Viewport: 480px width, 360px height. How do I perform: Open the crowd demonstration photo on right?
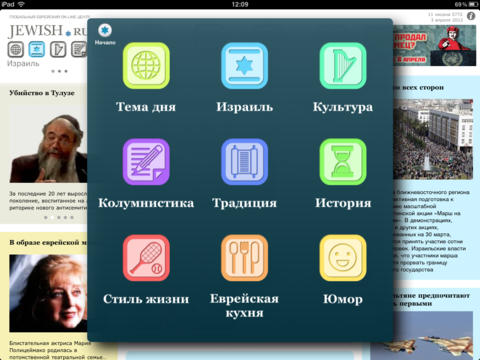click(433, 139)
